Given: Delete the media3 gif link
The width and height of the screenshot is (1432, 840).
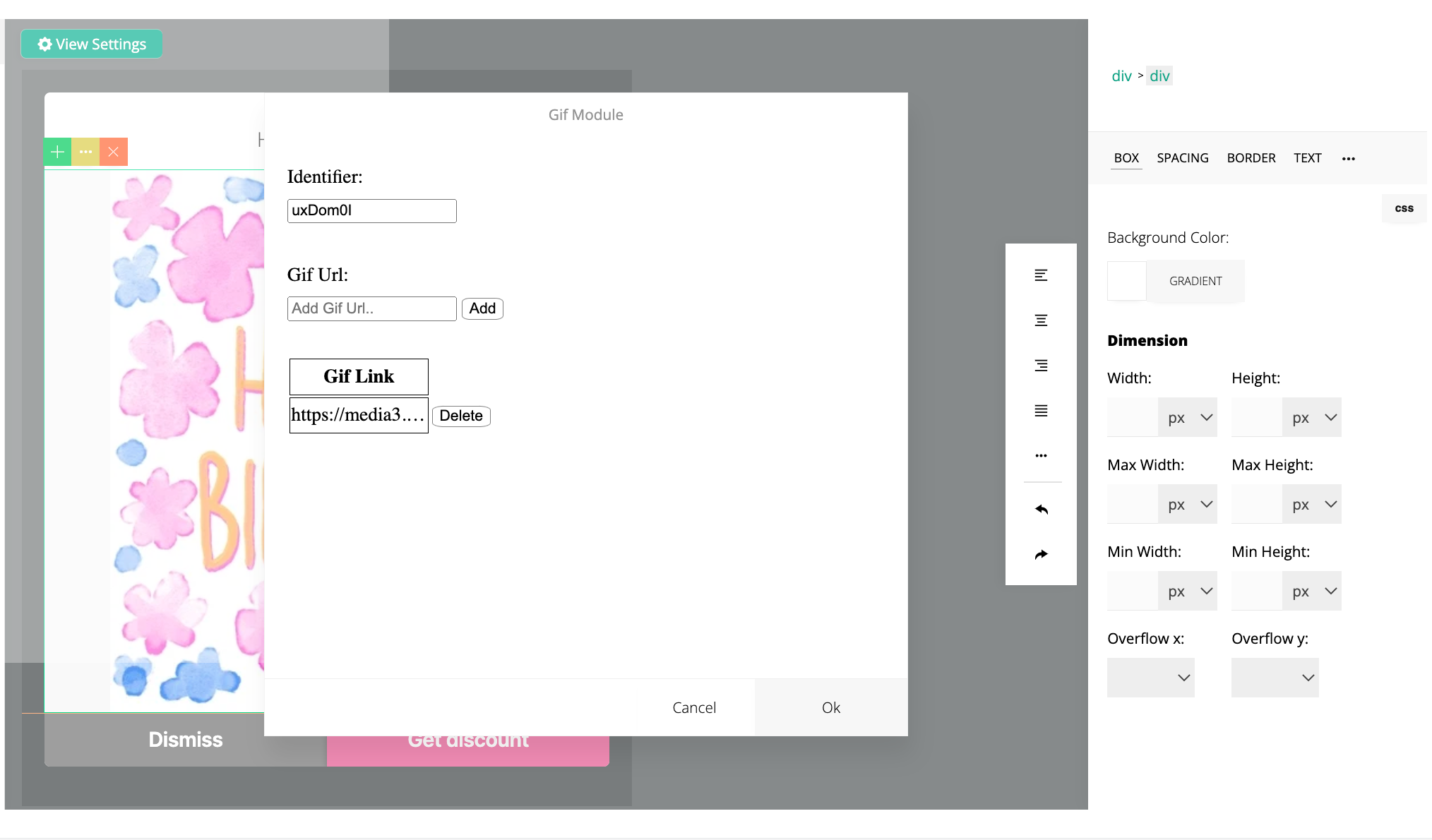Looking at the screenshot, I should [x=461, y=416].
